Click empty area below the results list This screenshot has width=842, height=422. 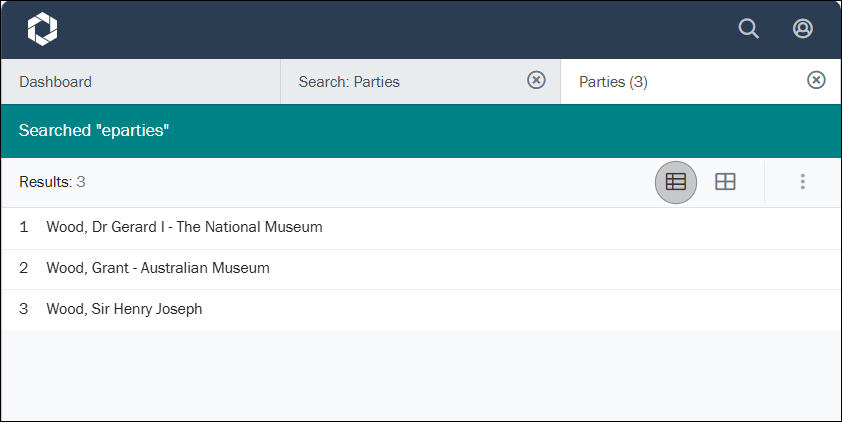[x=420, y=375]
